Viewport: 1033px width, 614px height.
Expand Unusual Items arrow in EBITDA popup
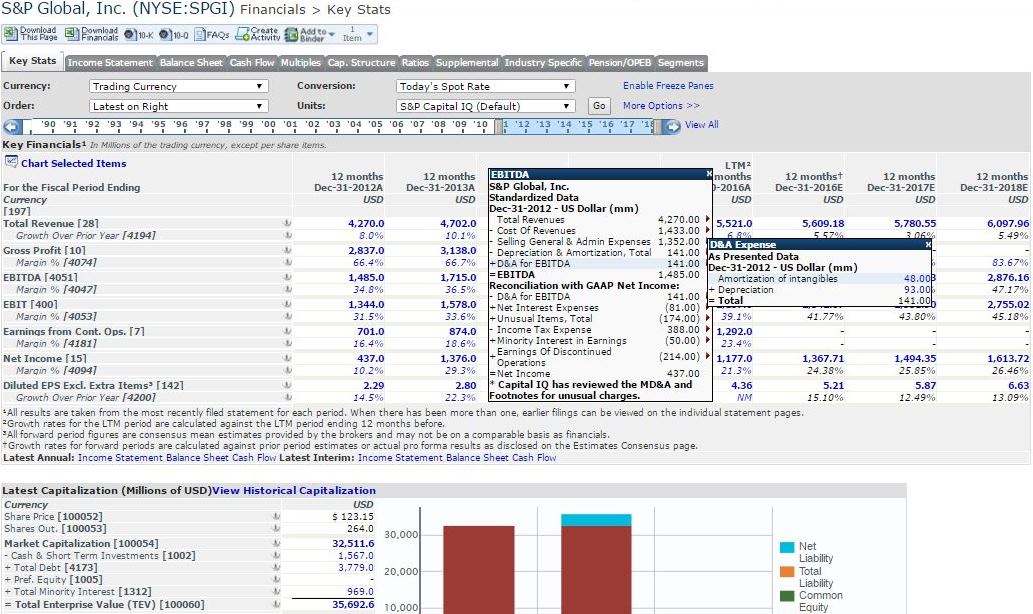tap(708, 318)
